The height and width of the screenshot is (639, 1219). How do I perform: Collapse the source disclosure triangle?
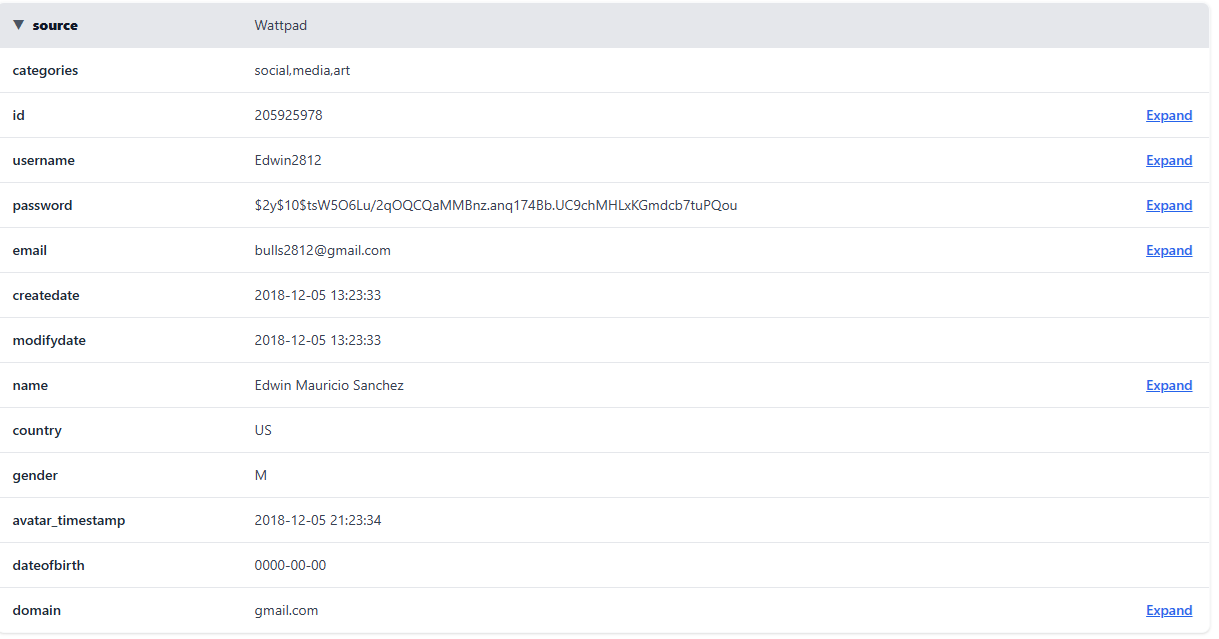[x=19, y=25]
